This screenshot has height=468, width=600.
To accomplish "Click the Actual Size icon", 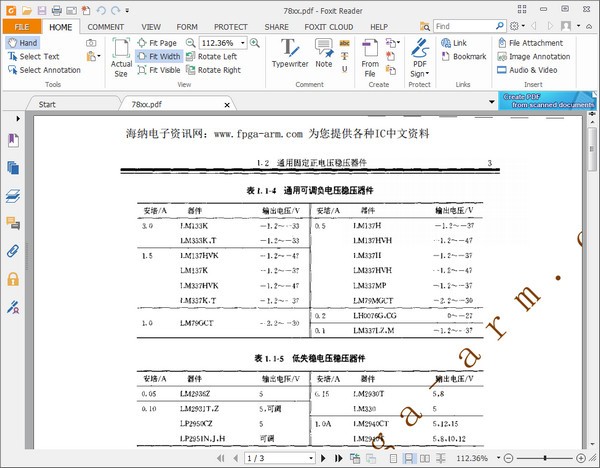I will [x=121, y=56].
